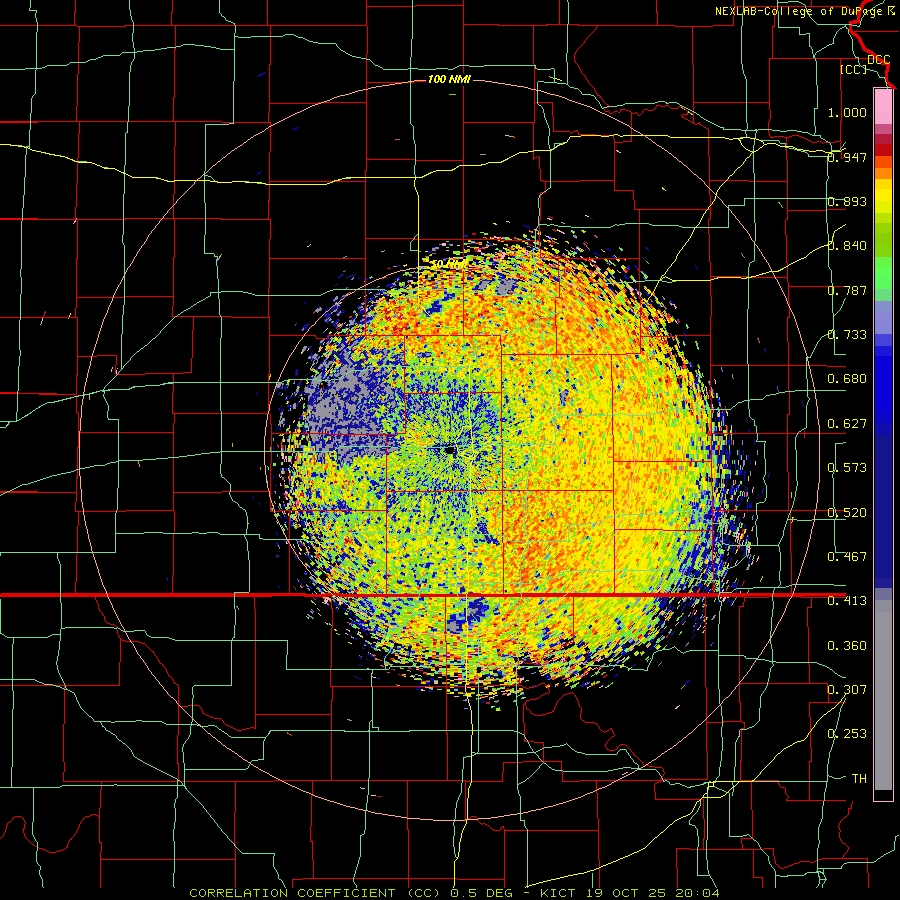The width and height of the screenshot is (900, 900).
Task: Click the [CC] legend unit label
Action: [x=853, y=69]
